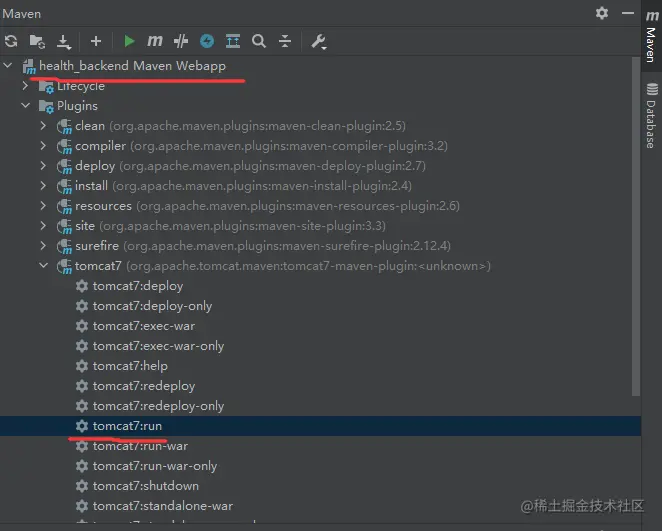
Task: Expand clean plugin node
Action: click(43, 125)
